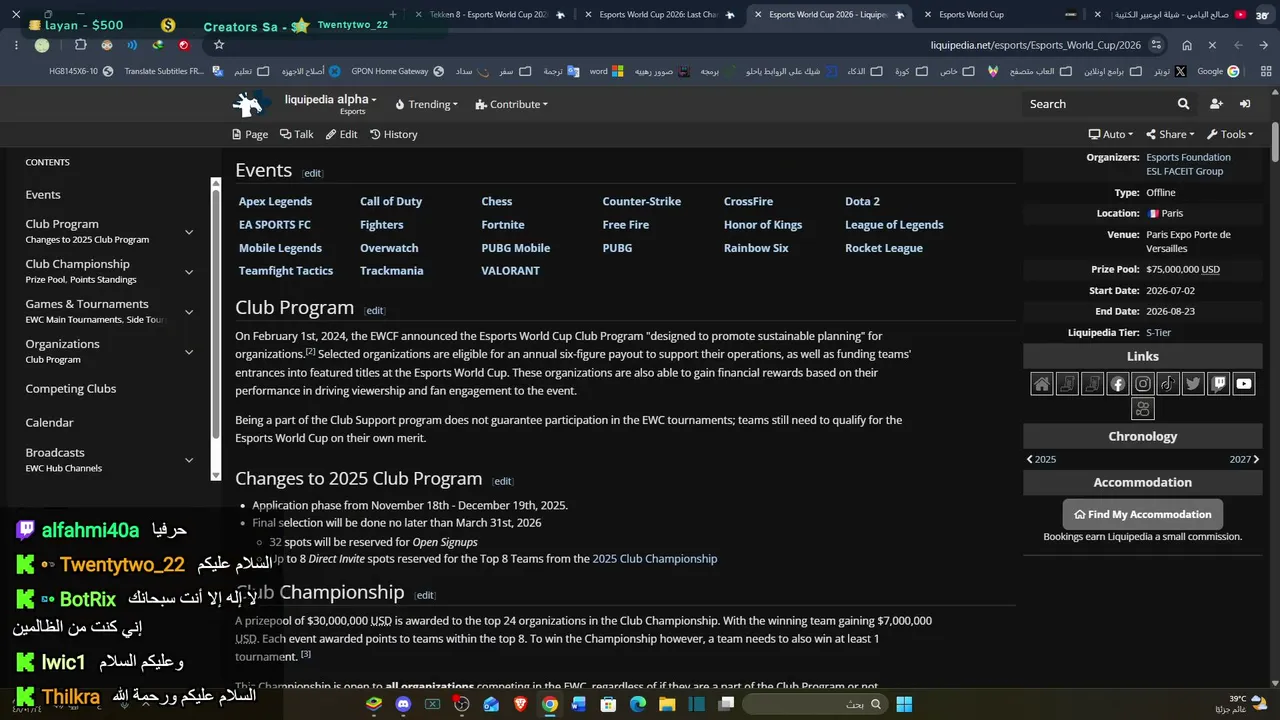The image size is (1280, 720).
Task: Open the TikTok link icon
Action: pos(1168,384)
